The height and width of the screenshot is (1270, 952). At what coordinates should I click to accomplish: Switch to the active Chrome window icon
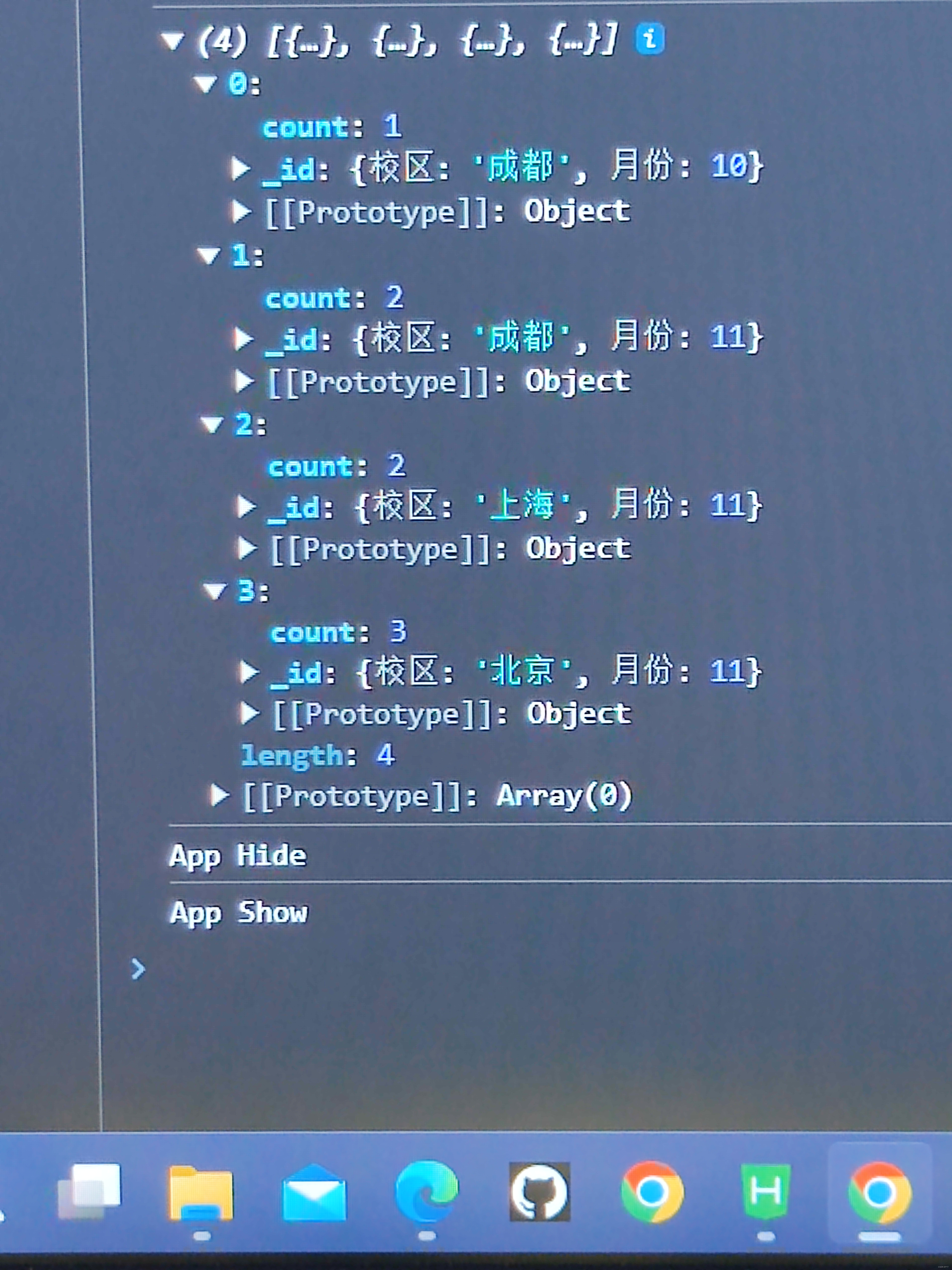coord(879,1193)
